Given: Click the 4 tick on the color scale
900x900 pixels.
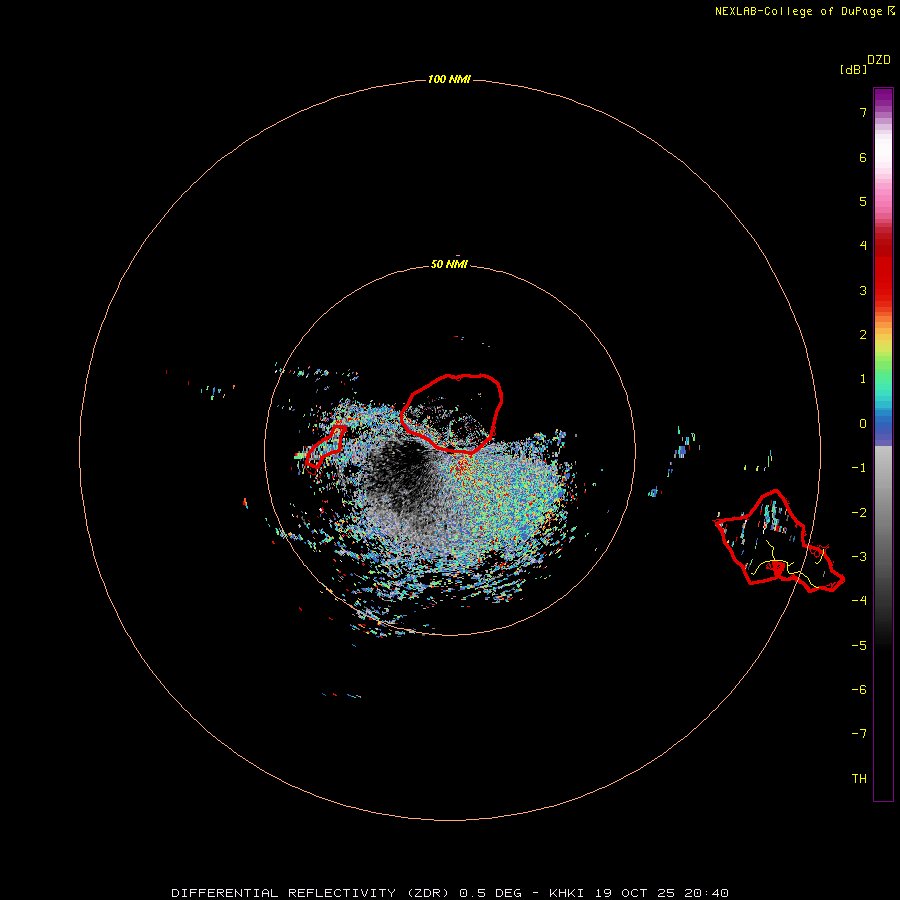Looking at the screenshot, I should click(863, 246).
